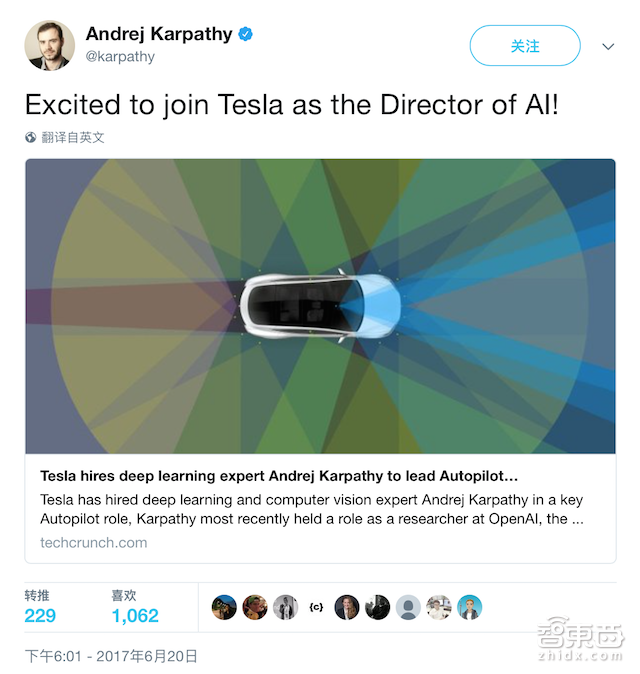Open the Tesla hires Karpathy article headline
The height and width of the screenshot is (674, 640).
(280, 476)
